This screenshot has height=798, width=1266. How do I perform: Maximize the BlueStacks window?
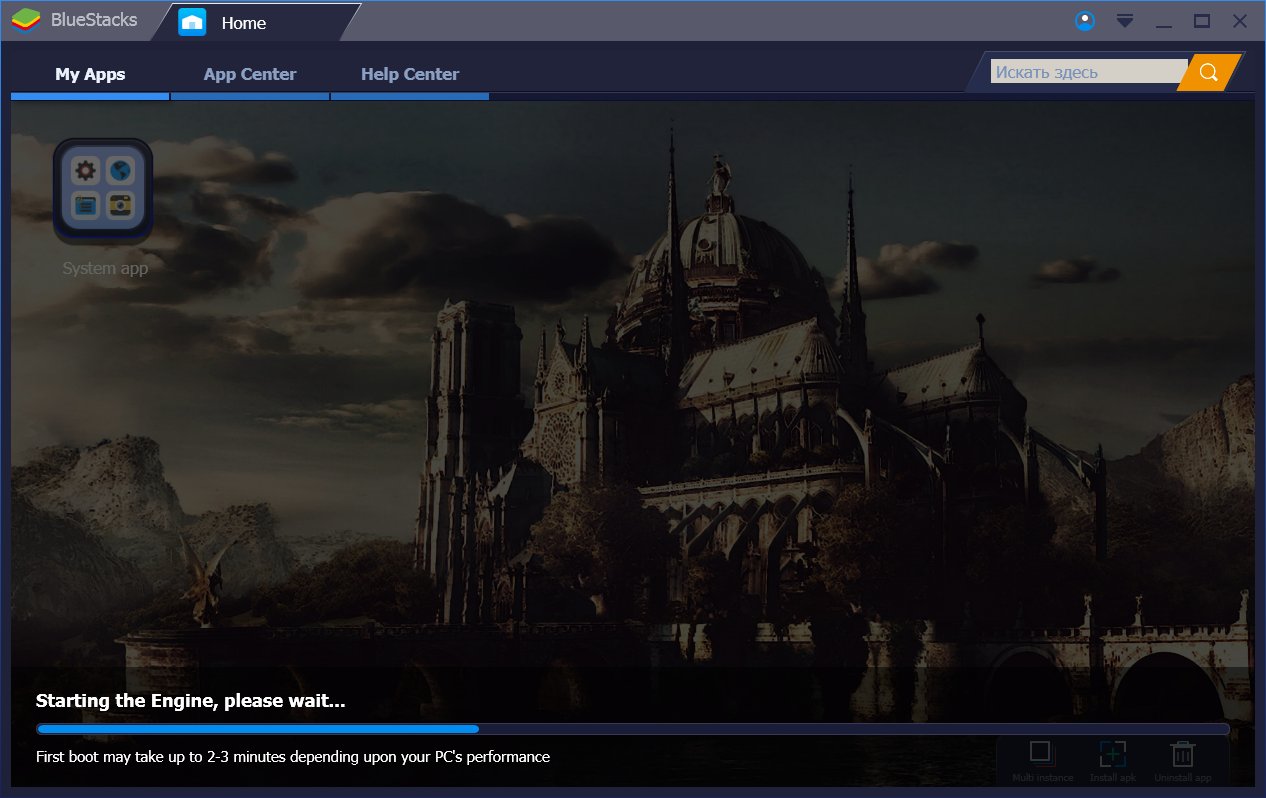click(x=1202, y=21)
